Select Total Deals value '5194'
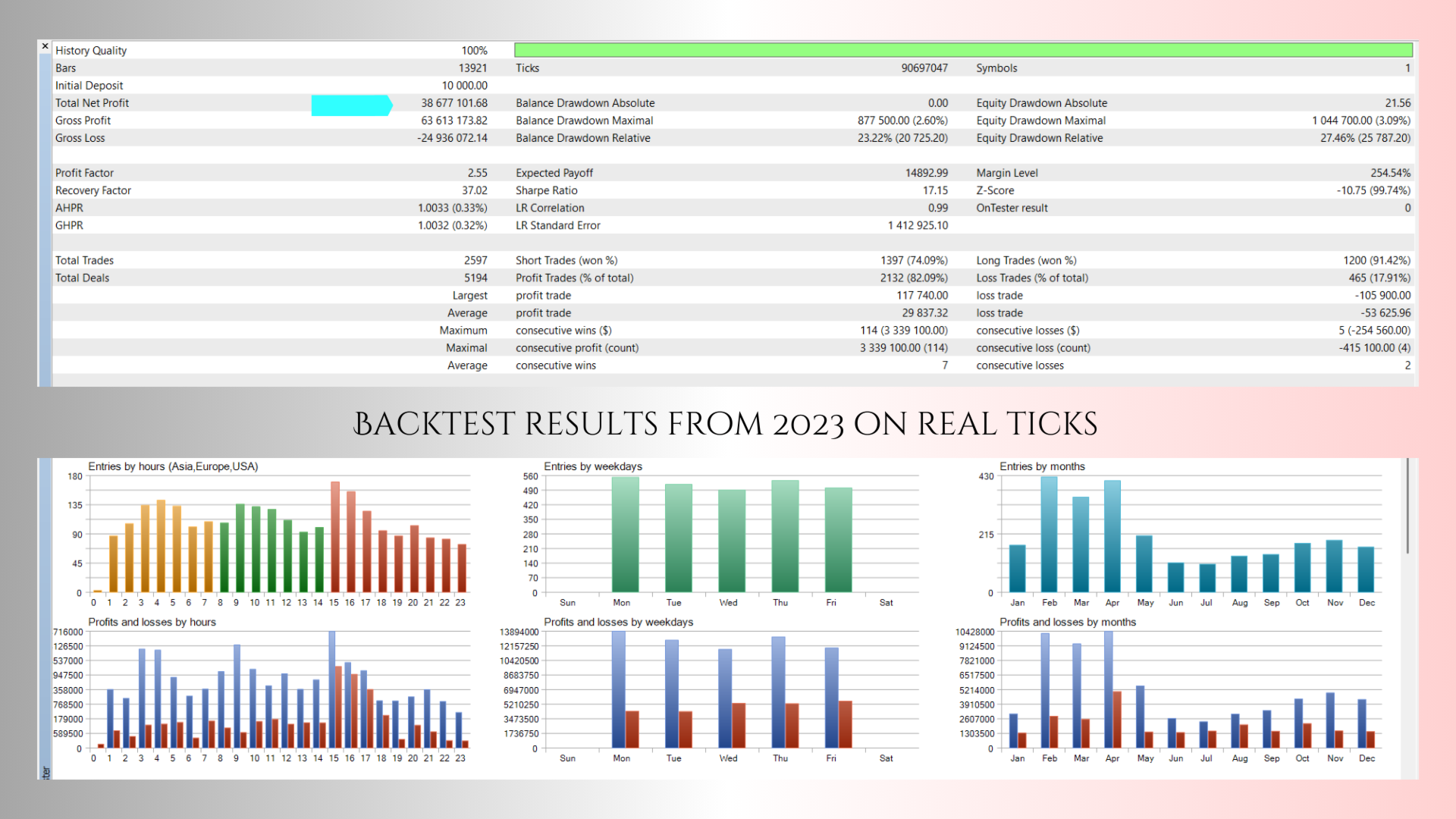Viewport: 1456px width, 819px height. (x=475, y=278)
